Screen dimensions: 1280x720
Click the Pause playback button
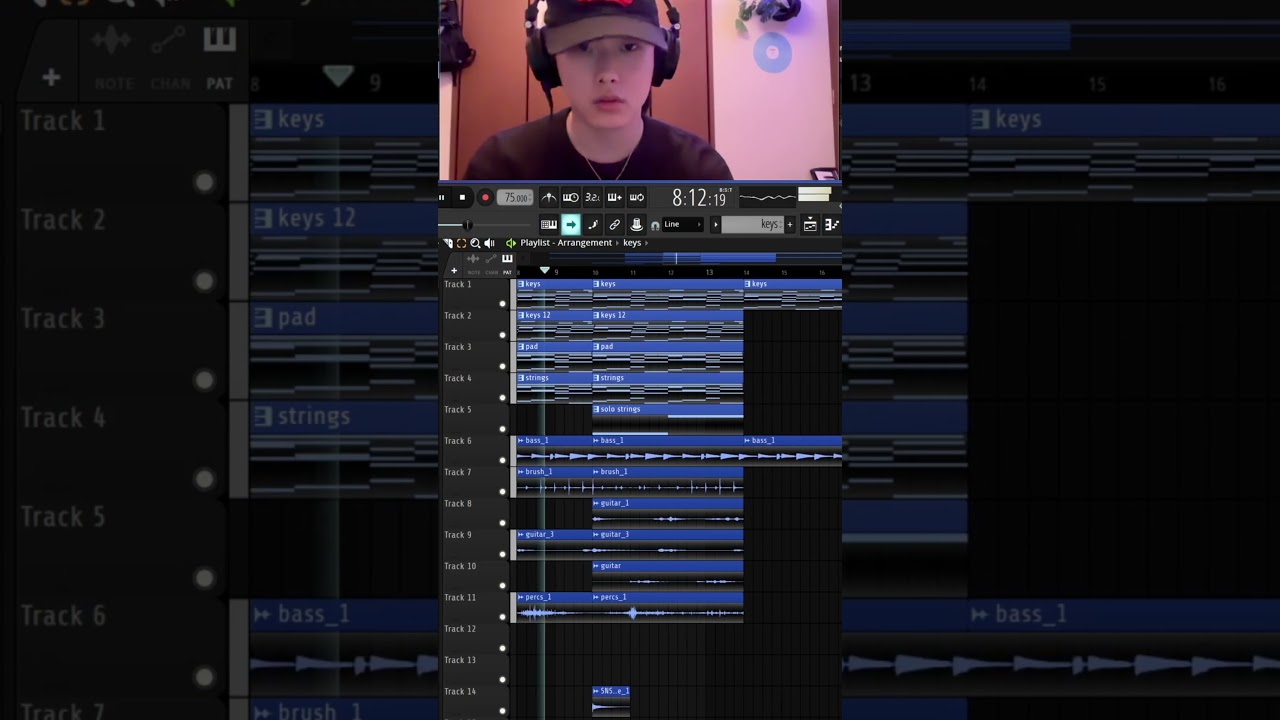[442, 198]
